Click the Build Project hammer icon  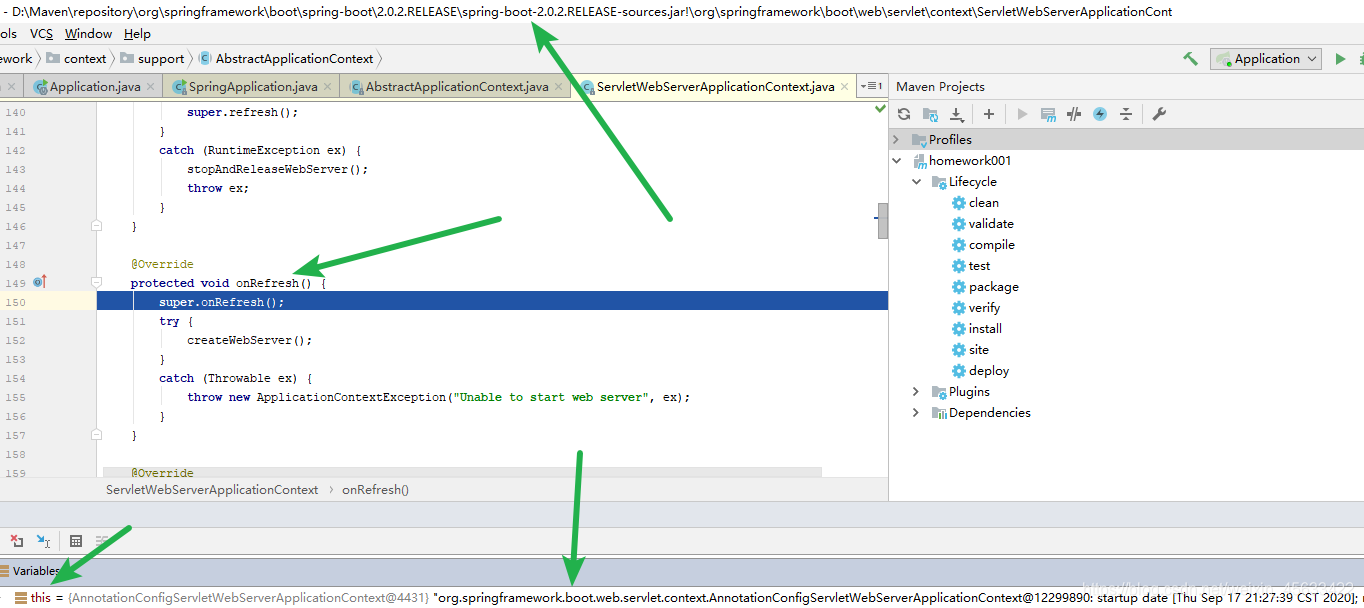(x=1190, y=59)
